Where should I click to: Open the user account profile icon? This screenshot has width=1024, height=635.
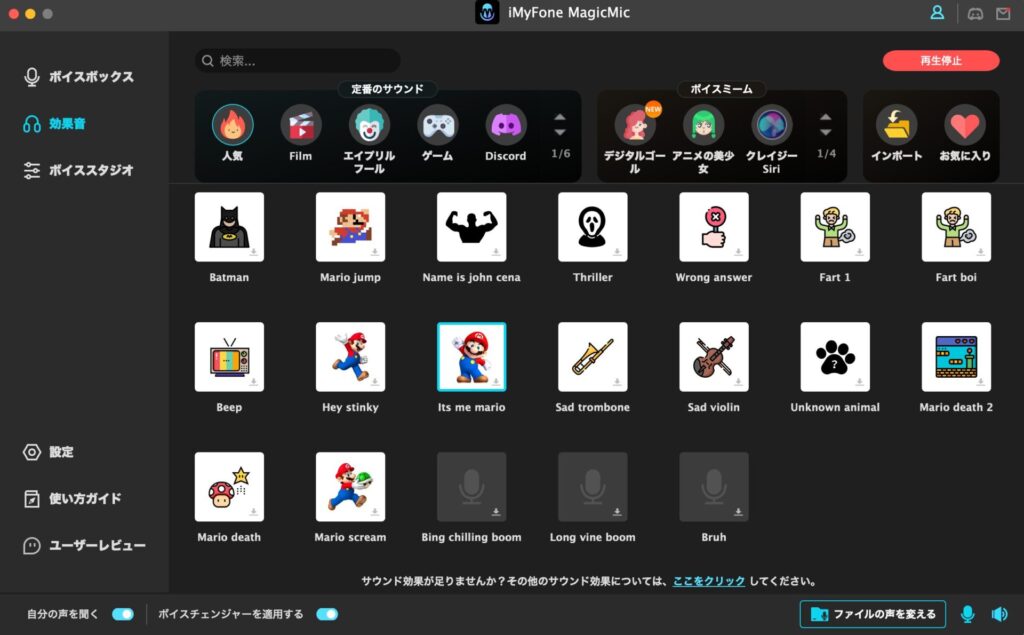click(937, 13)
